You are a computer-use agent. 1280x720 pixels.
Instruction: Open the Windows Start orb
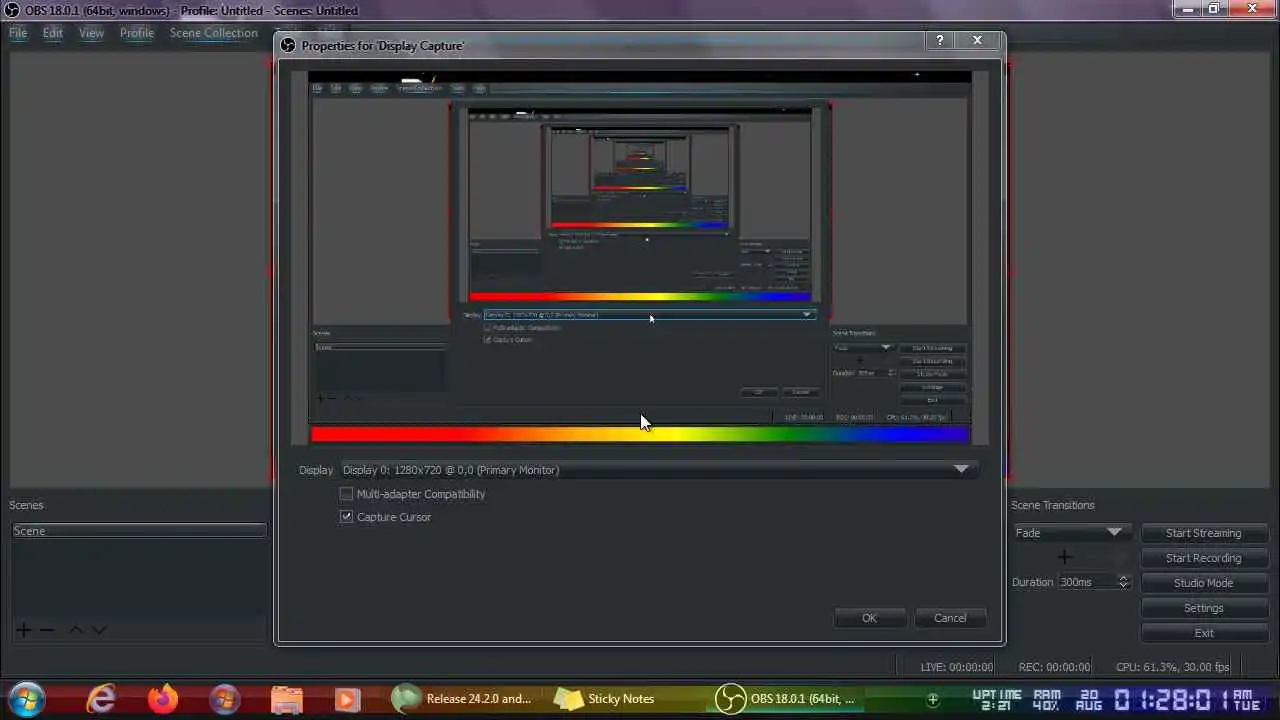coord(26,698)
